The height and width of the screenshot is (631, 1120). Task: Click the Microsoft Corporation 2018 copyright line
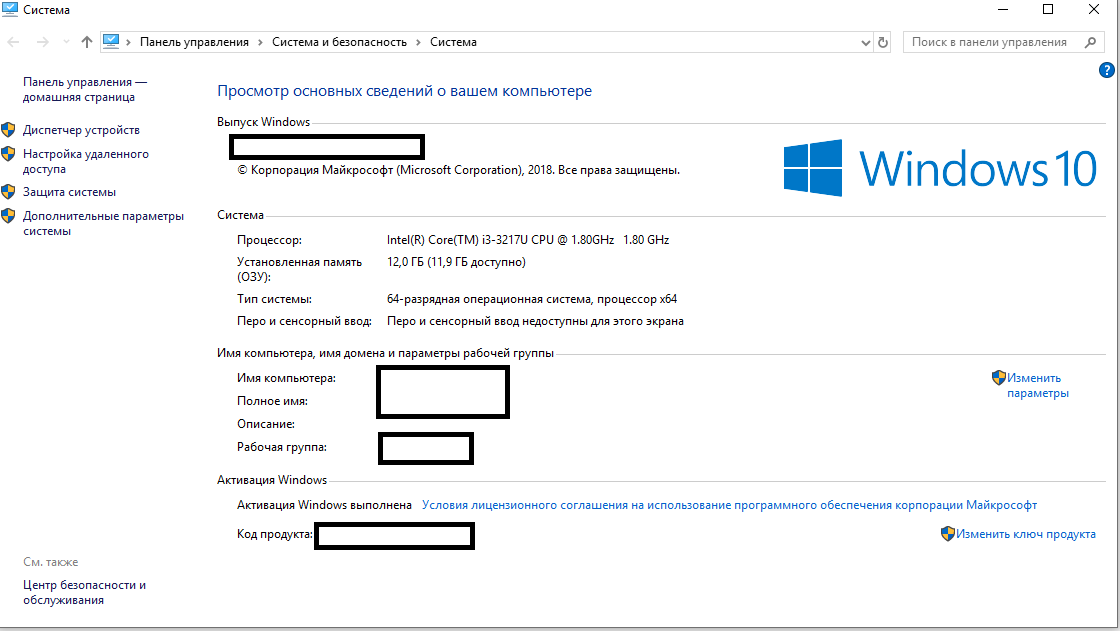pyautogui.click(x=458, y=170)
